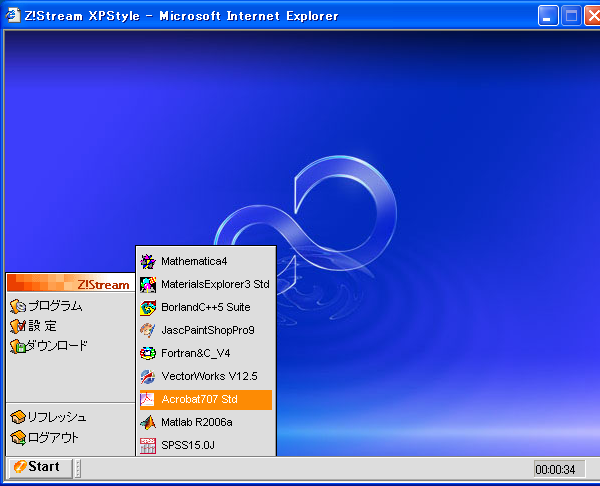Screen dimensions: 600x486
Task: Click the MaterialsExplorer3 Std icon
Action: [x=148, y=285]
